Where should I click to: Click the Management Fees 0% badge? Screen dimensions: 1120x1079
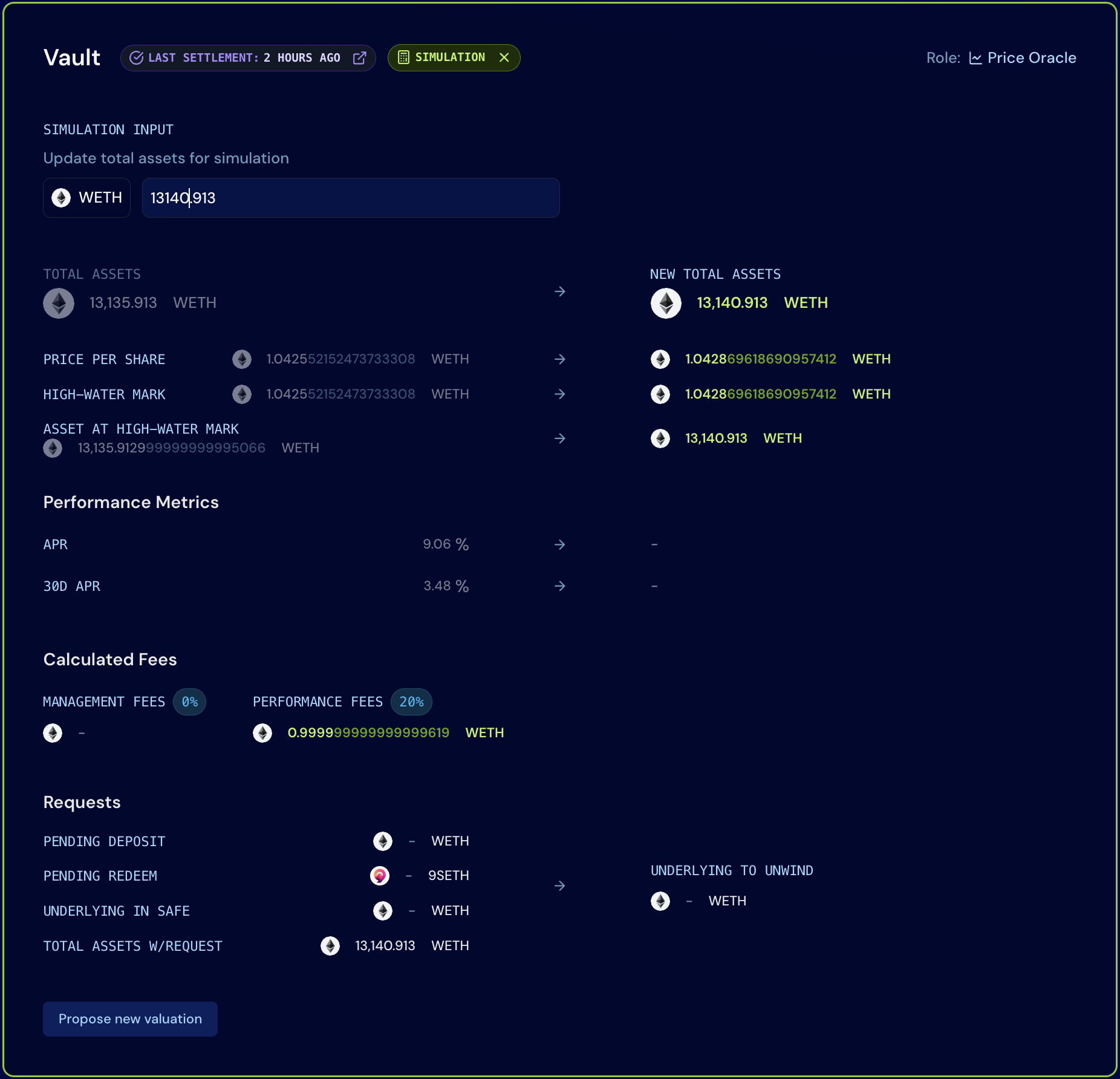click(190, 702)
